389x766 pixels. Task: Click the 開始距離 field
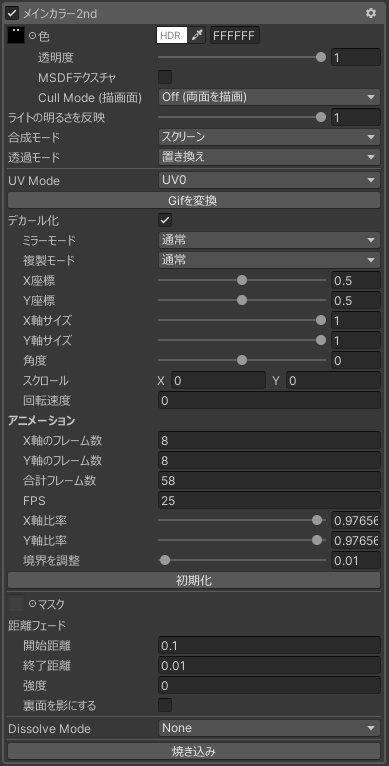coord(269,645)
